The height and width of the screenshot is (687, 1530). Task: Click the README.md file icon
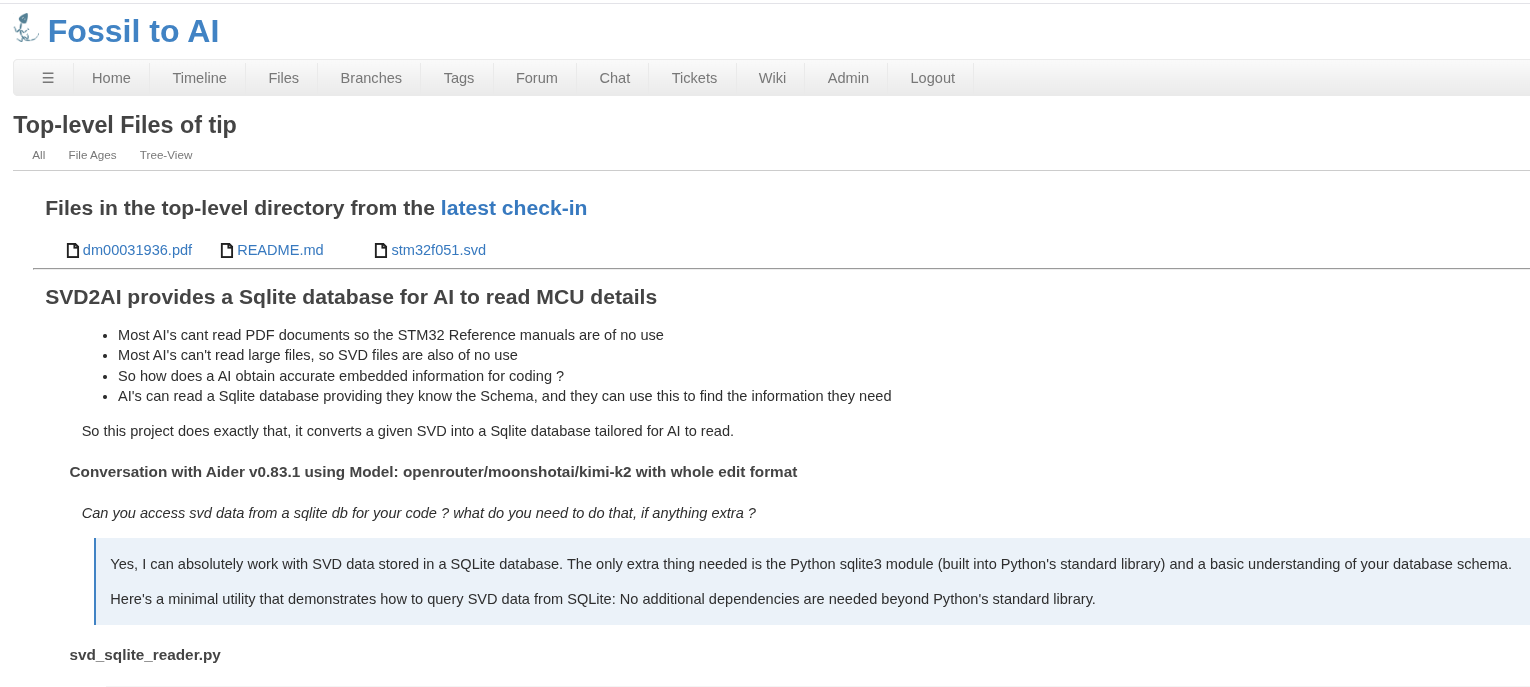click(226, 251)
